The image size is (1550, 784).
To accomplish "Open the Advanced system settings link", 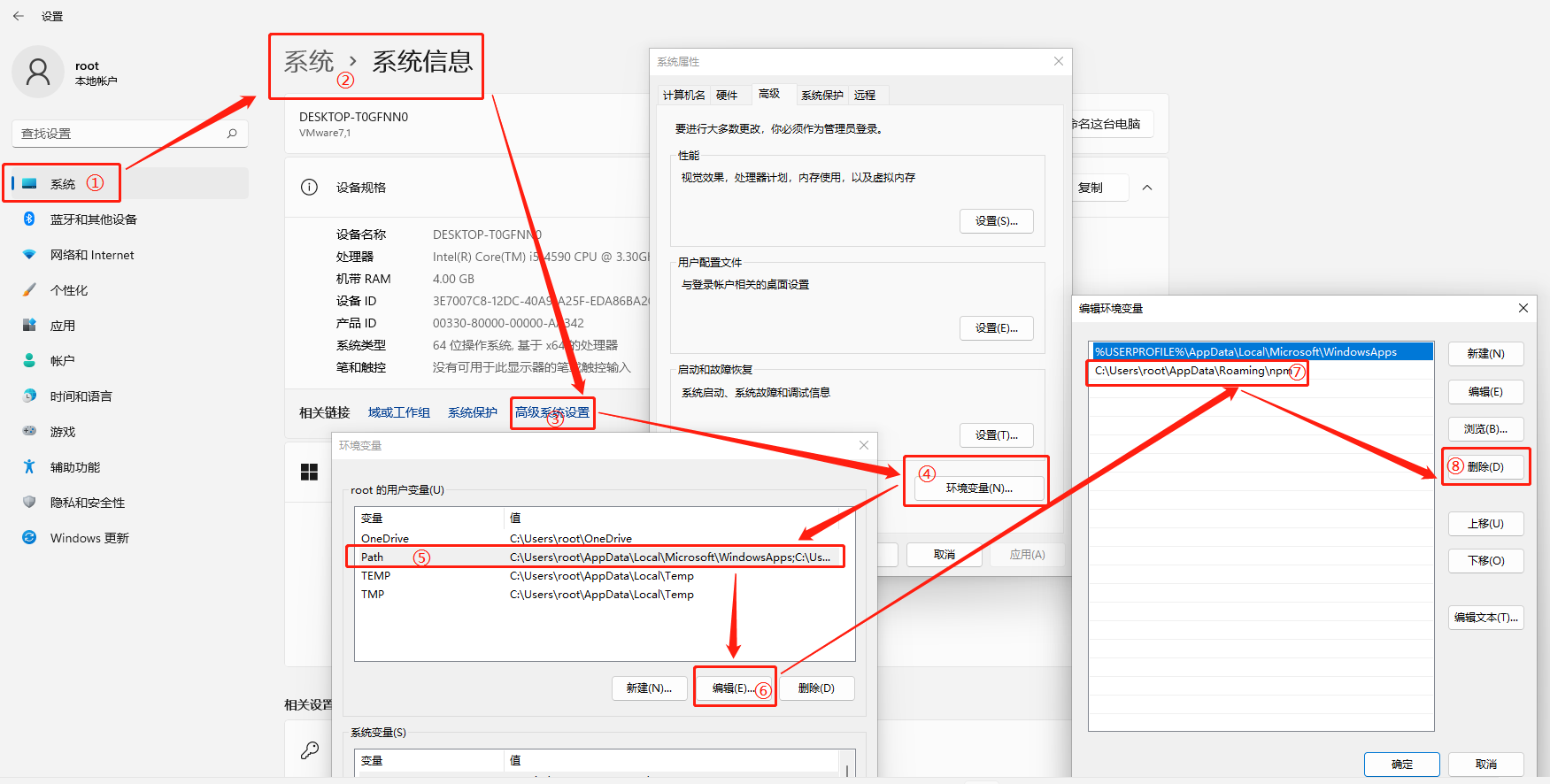I will 552,412.
